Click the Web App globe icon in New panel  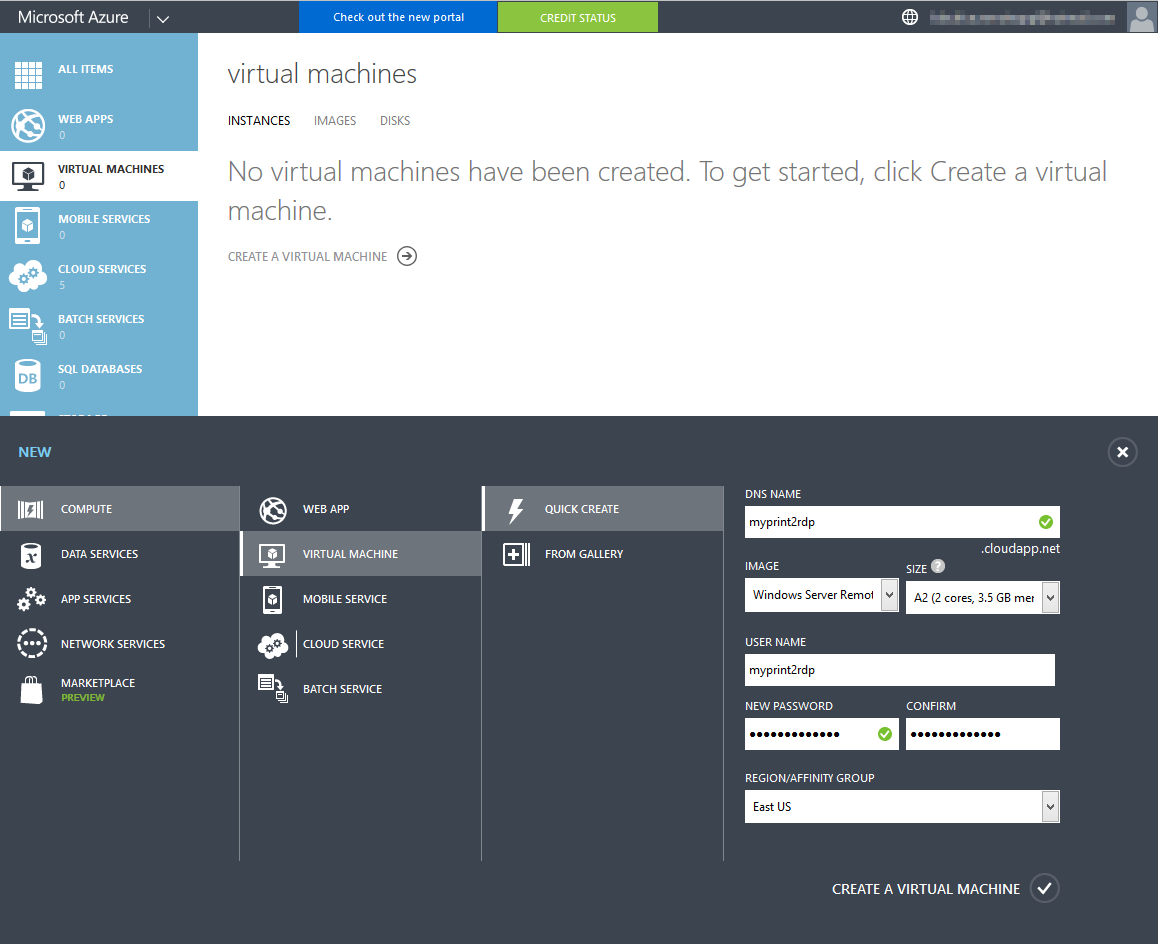[x=273, y=510]
